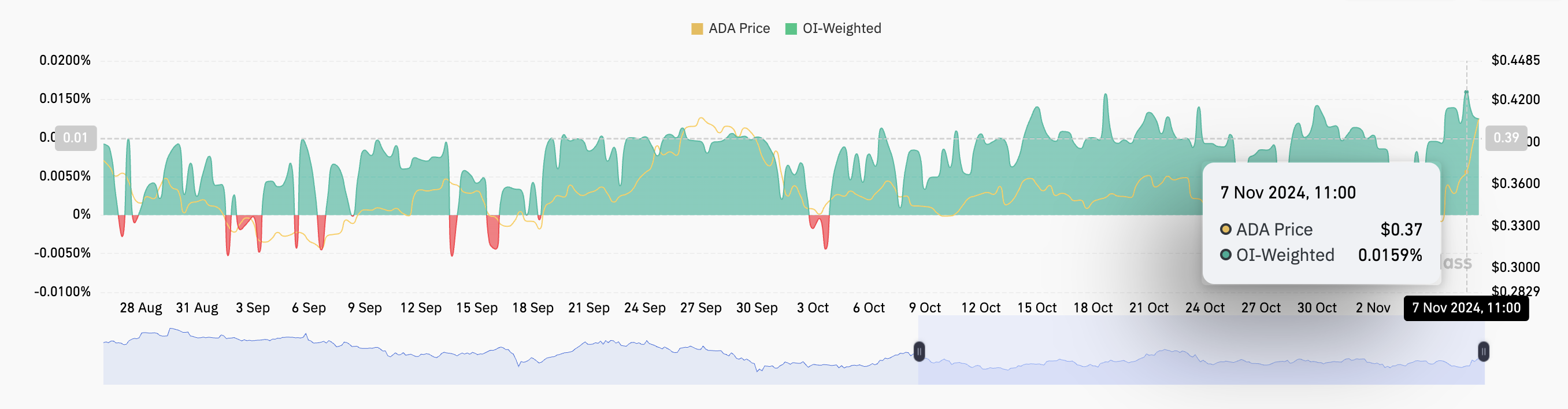Click the -0.0050% y-axis label

coord(62,253)
